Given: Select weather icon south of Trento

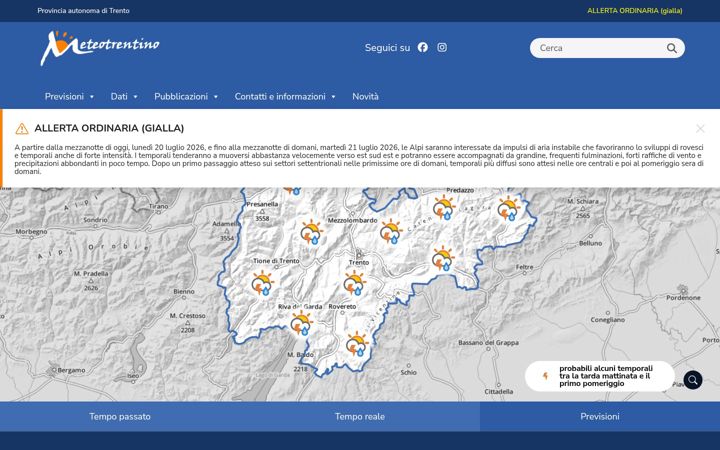Looking at the screenshot, I should click(x=355, y=283).
